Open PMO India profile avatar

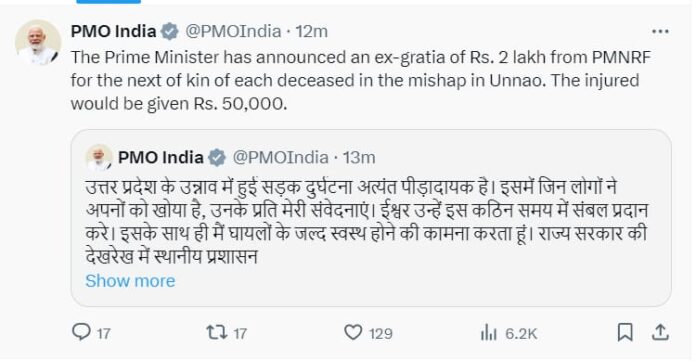(38, 42)
